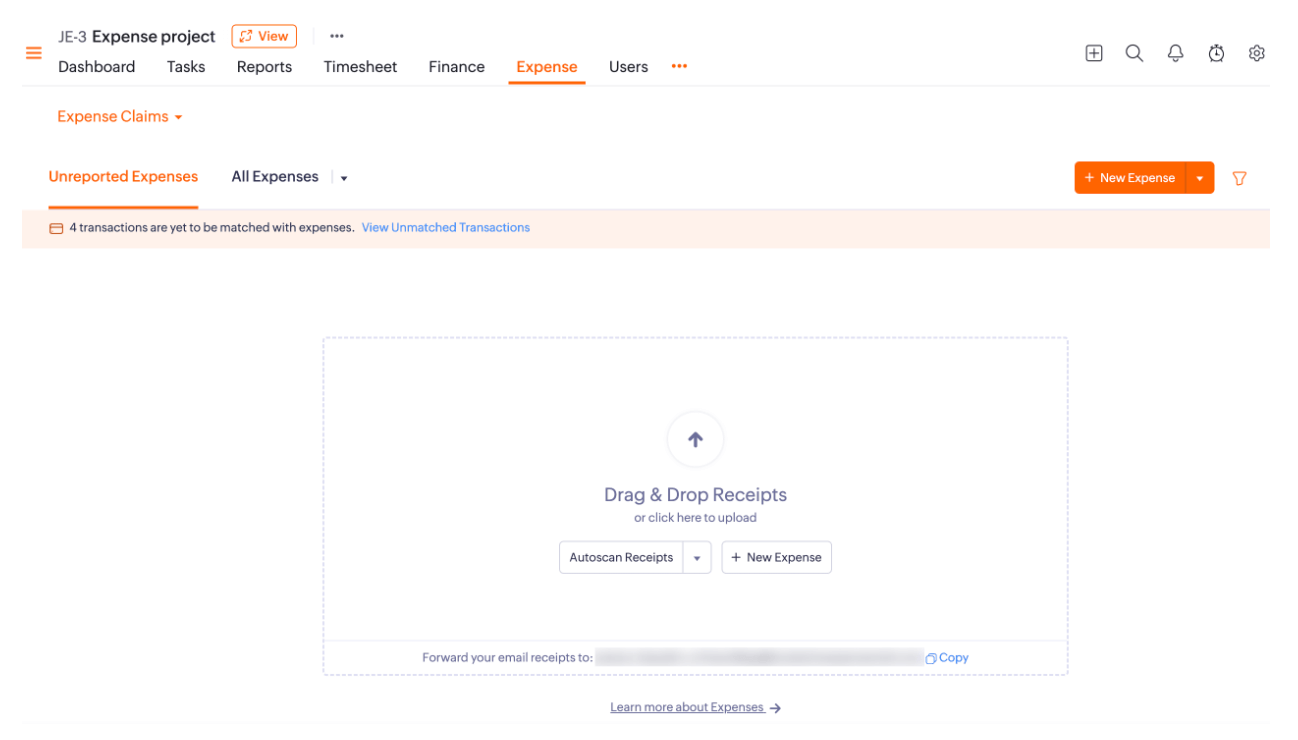The height and width of the screenshot is (740, 1298).
Task: Click the Drag & Drop Receipts upload area
Action: coord(695,494)
